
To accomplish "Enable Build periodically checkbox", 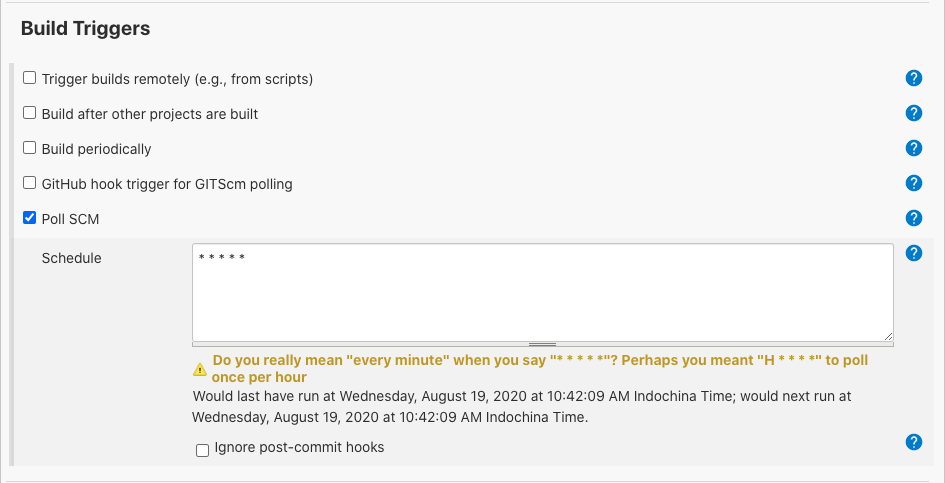I will pyautogui.click(x=30, y=148).
